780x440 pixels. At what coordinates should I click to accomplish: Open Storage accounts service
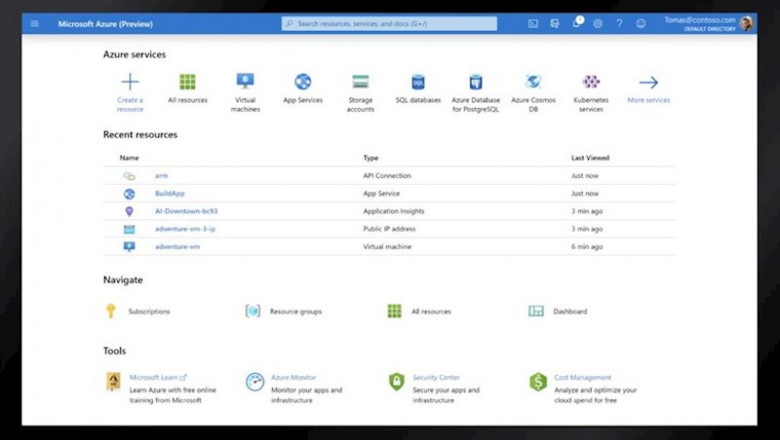[360, 82]
